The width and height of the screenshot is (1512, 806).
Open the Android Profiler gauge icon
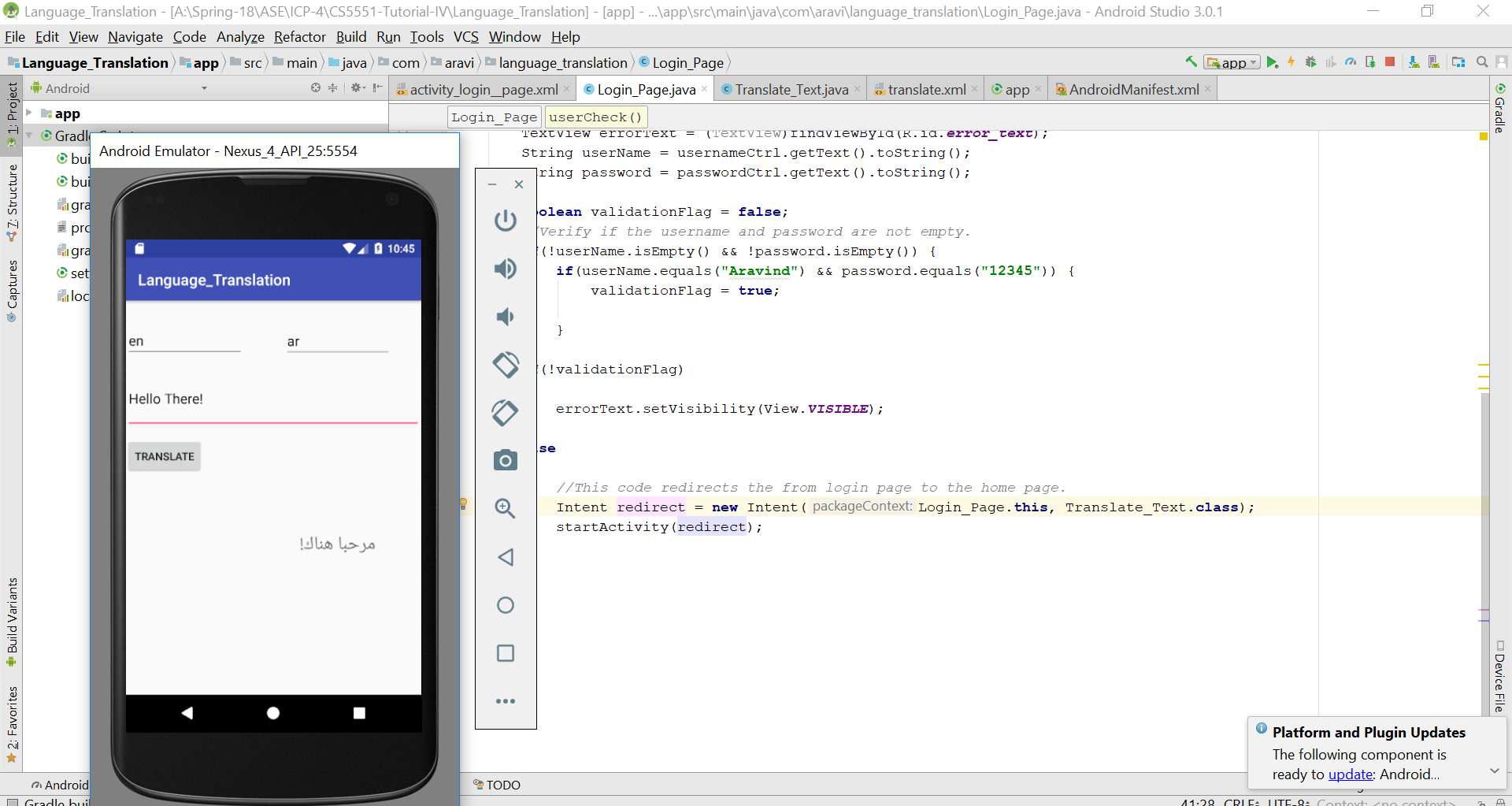pyautogui.click(x=1351, y=62)
